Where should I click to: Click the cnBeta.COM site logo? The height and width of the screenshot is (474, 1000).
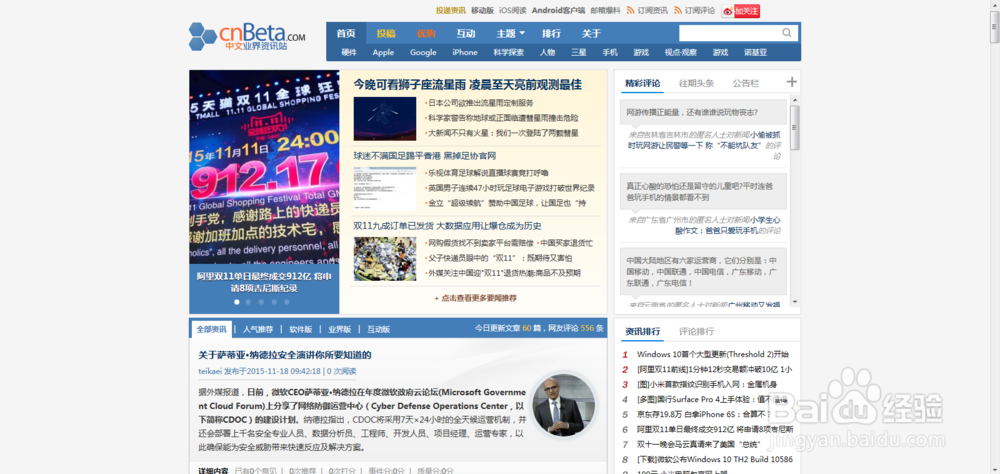point(247,37)
